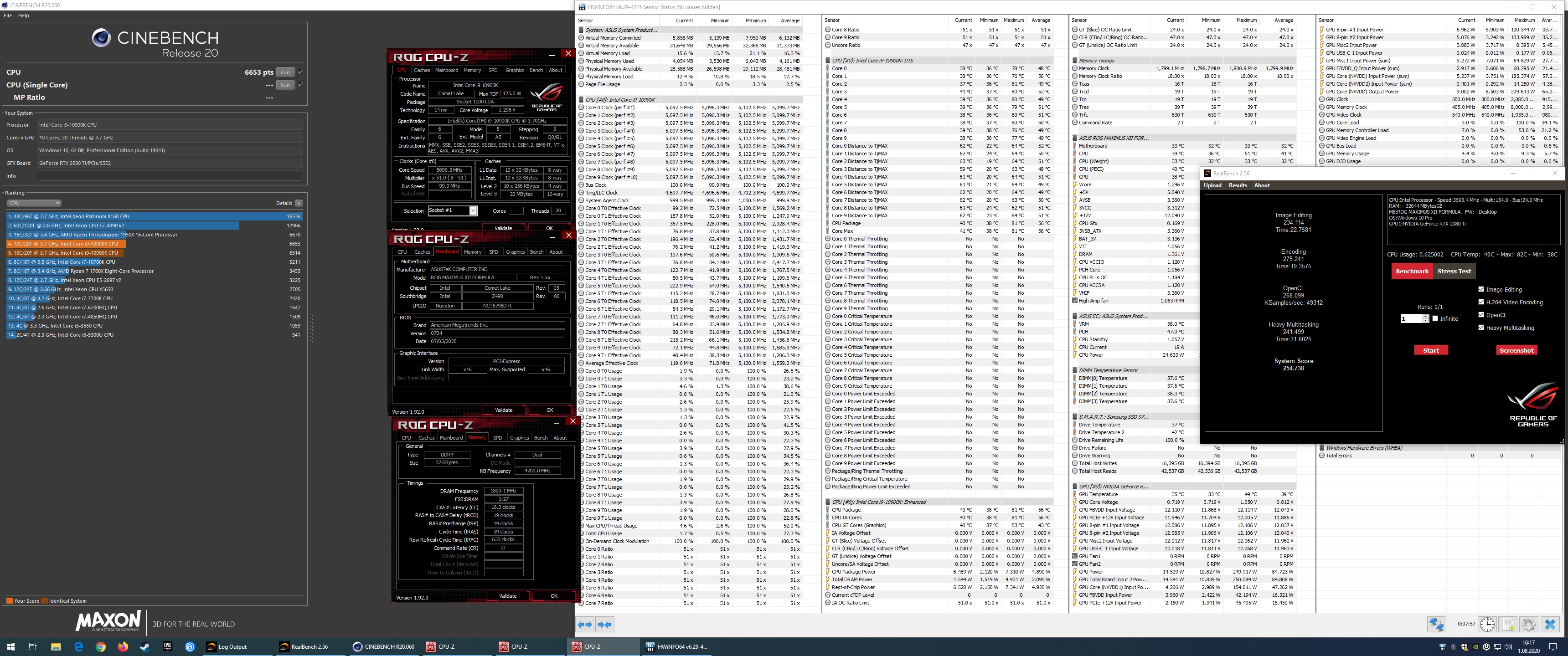The height and width of the screenshot is (656, 1568).
Task: Open Epic Games Launcher from taskbar
Action: coord(167,647)
